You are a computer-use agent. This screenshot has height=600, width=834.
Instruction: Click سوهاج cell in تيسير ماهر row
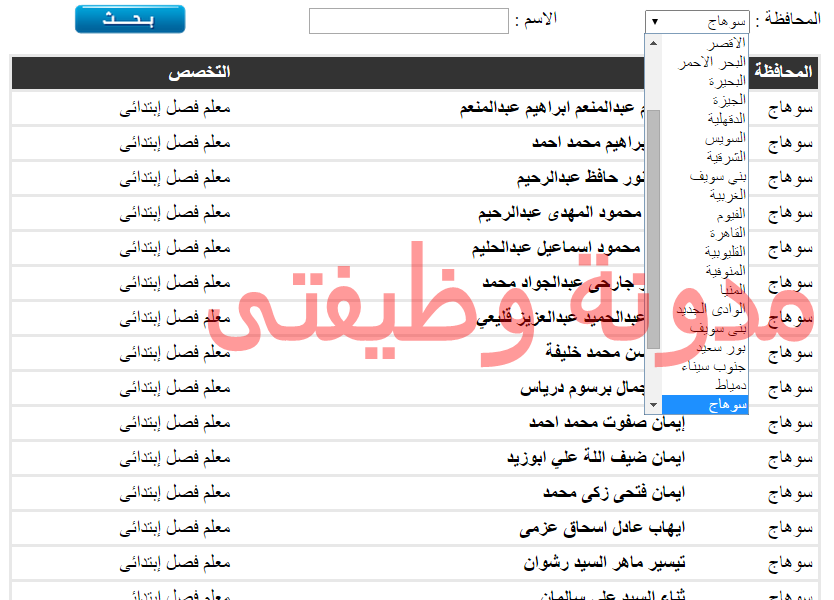pos(790,564)
